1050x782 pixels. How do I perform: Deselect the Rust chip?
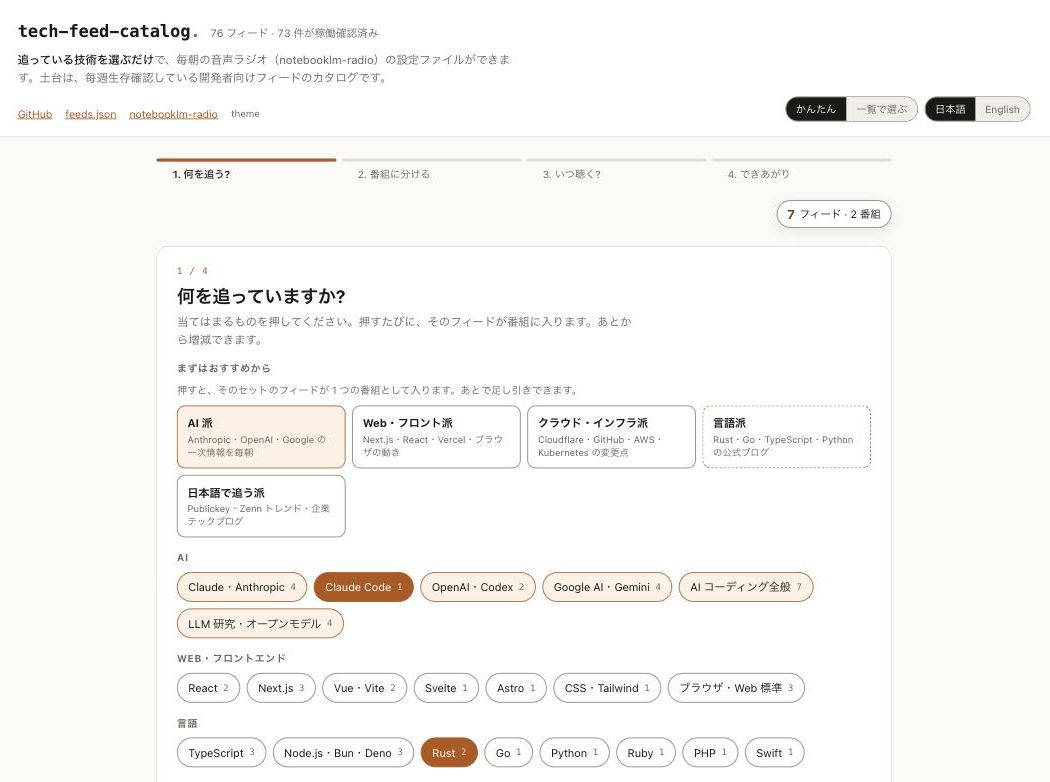(449, 753)
